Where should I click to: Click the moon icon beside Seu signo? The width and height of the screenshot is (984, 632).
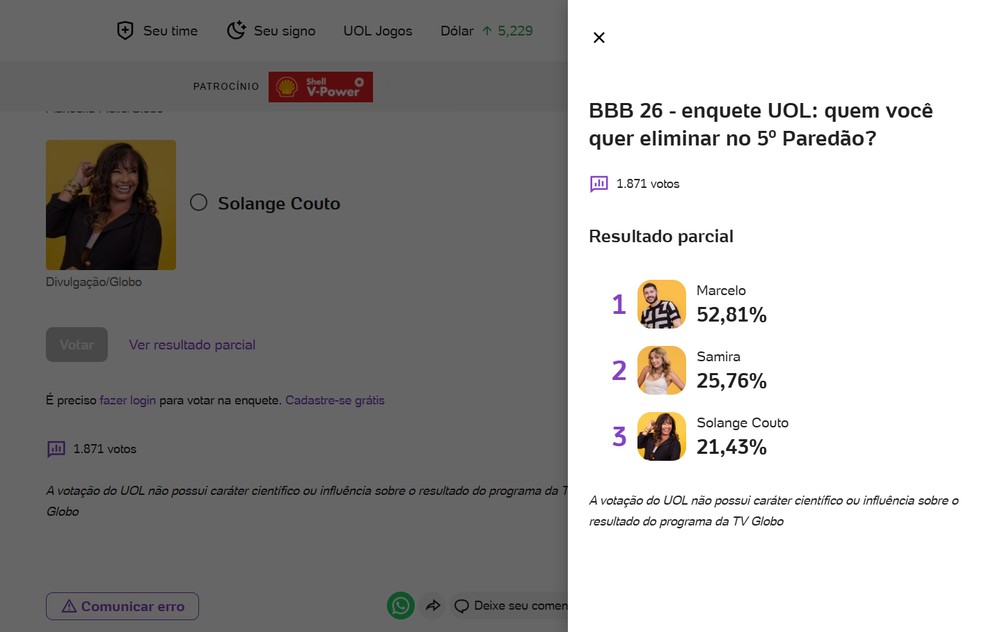(x=236, y=30)
